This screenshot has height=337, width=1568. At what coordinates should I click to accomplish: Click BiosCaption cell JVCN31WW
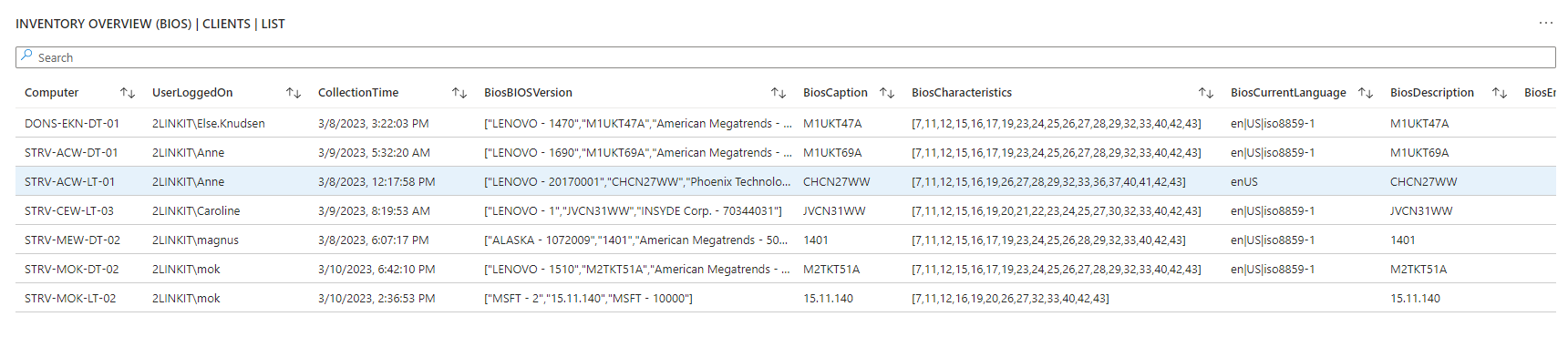click(x=834, y=210)
